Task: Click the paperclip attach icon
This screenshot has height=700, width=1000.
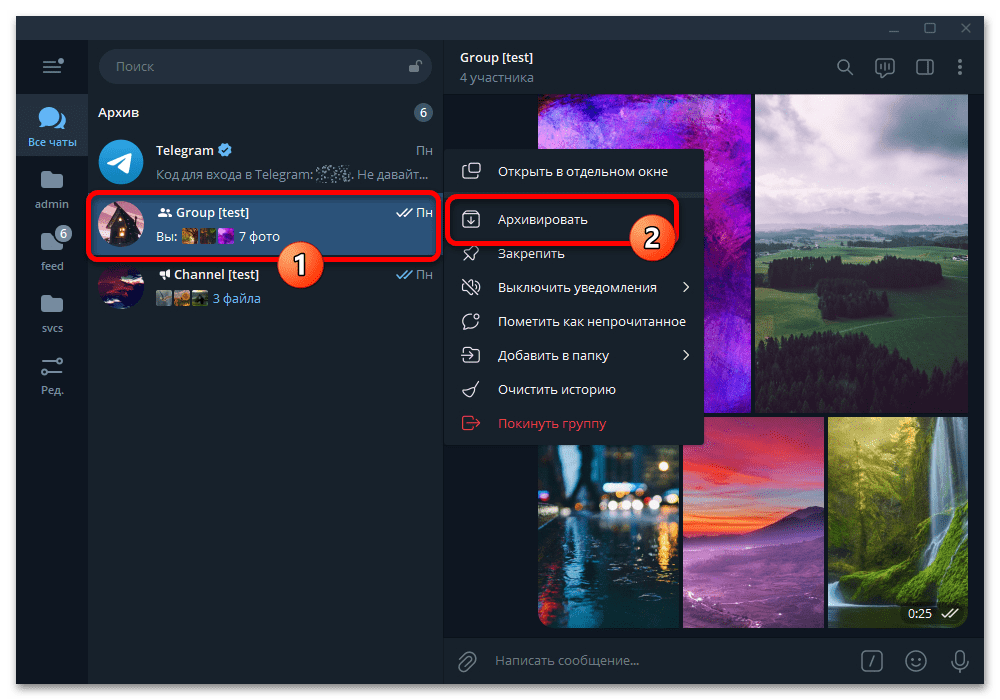Action: (x=467, y=661)
